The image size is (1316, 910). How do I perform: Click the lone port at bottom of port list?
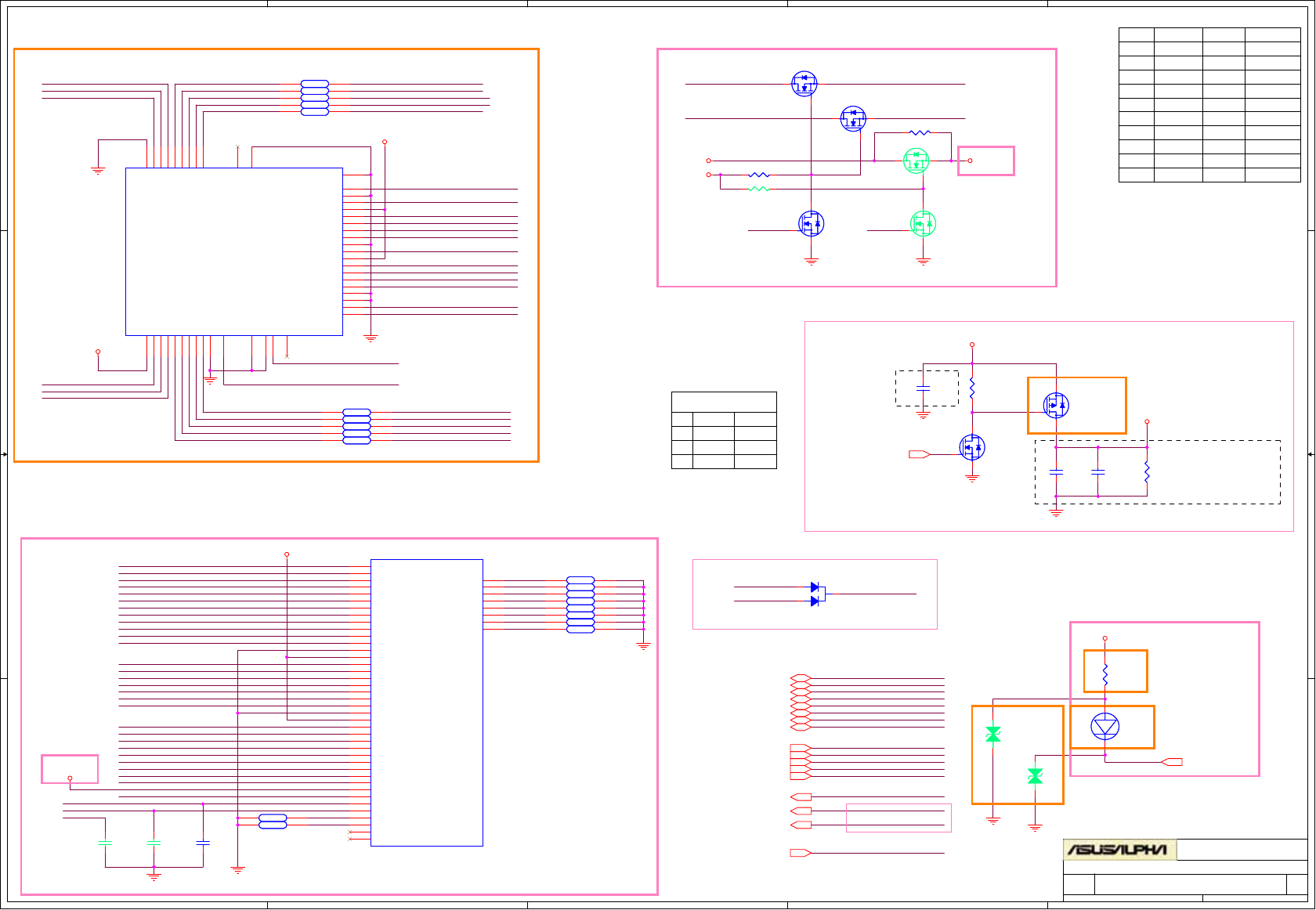(x=801, y=853)
